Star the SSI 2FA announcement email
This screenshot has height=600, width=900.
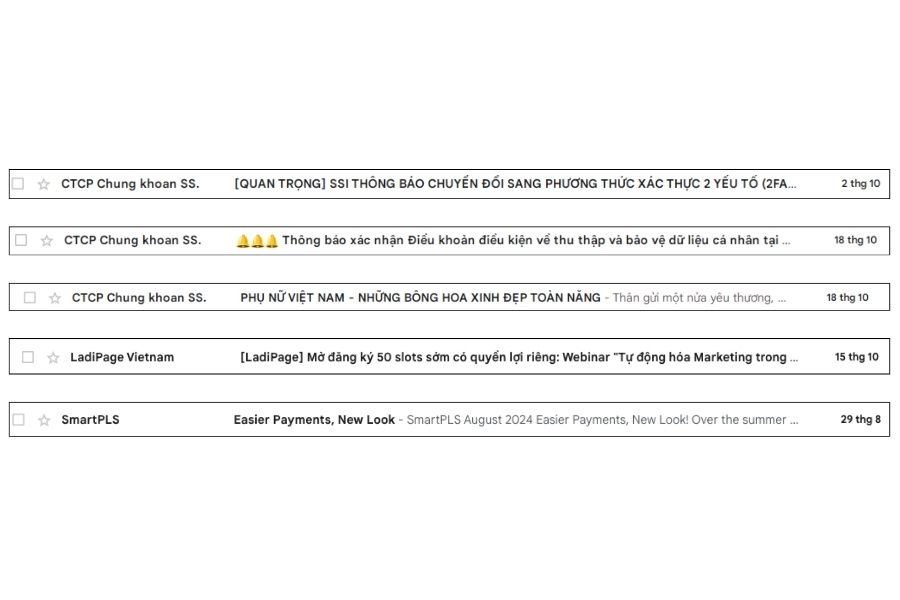click(x=44, y=184)
